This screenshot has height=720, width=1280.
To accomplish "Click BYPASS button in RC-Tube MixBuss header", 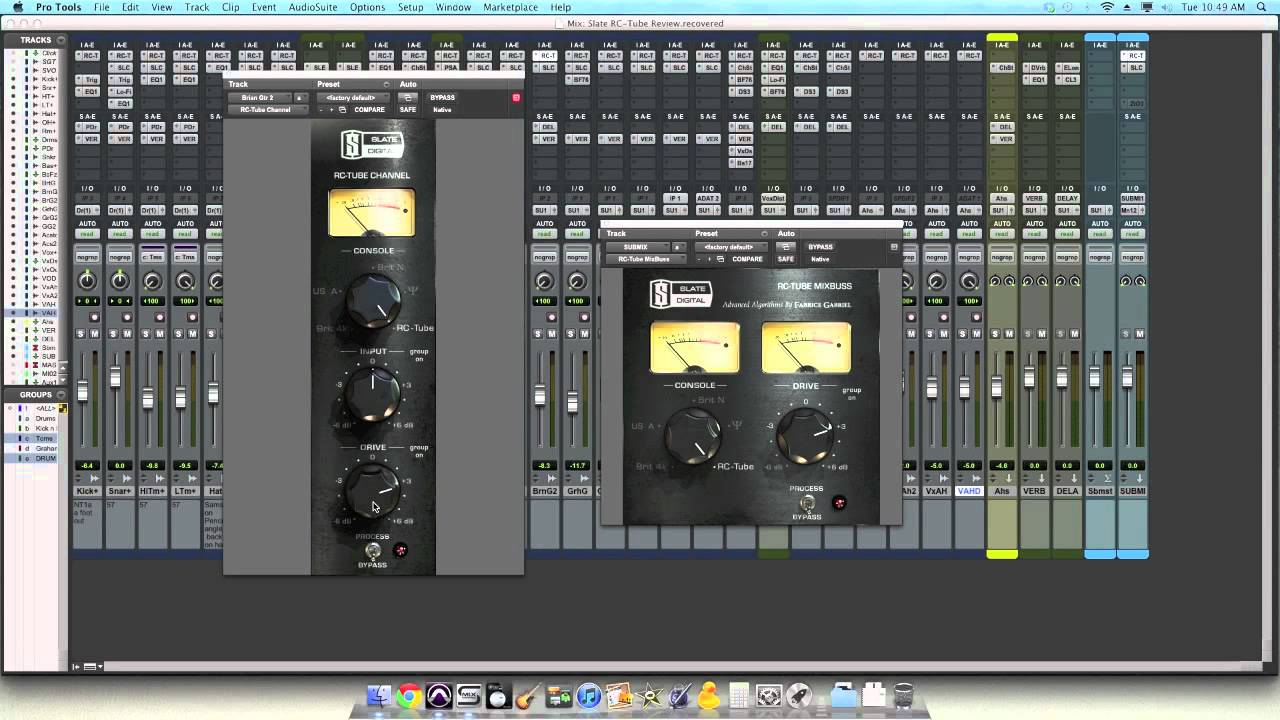I will pyautogui.click(x=820, y=247).
